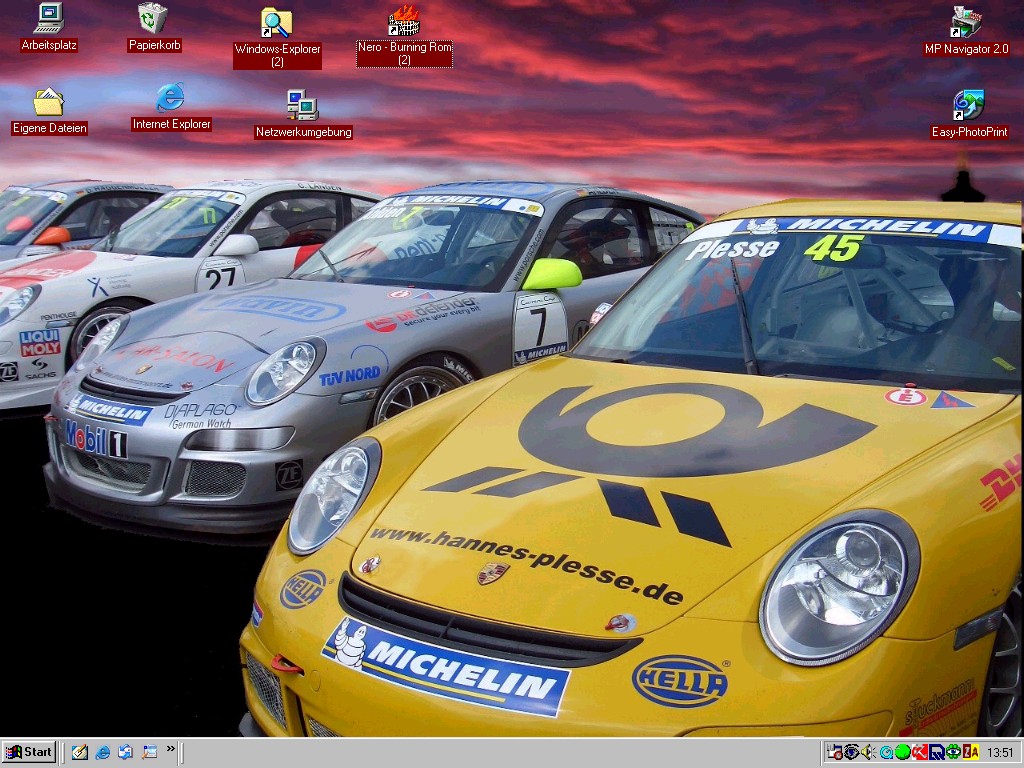Click the pencil-and-pad quick launch icon
Image resolution: width=1024 pixels, height=768 pixels.
tap(80, 752)
